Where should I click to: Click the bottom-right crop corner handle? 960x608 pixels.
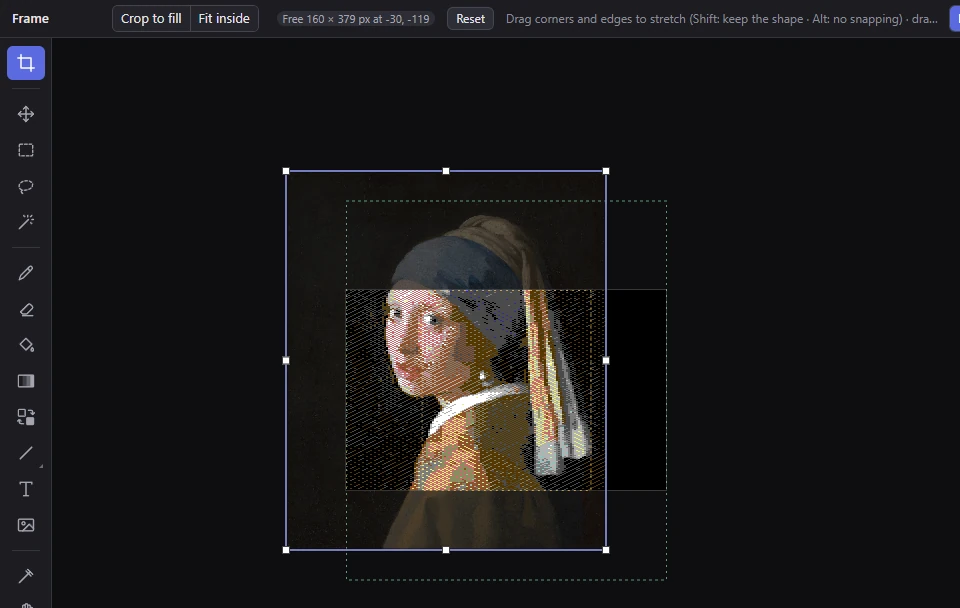point(606,550)
